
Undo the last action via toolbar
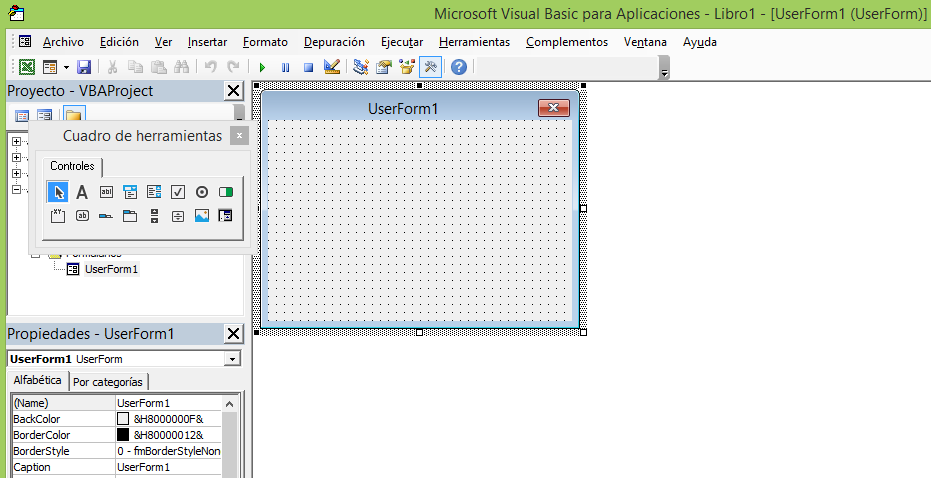[210, 67]
